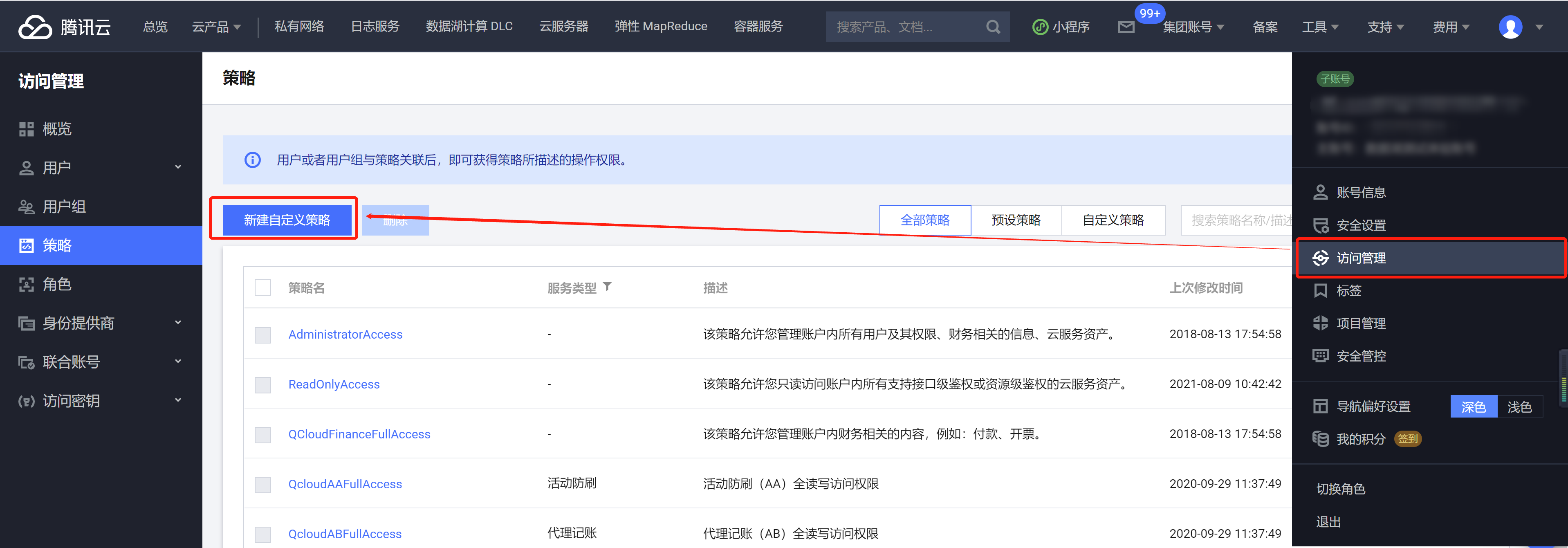Click the 新建自定义策略 button
The image size is (1568, 548).
287,220
